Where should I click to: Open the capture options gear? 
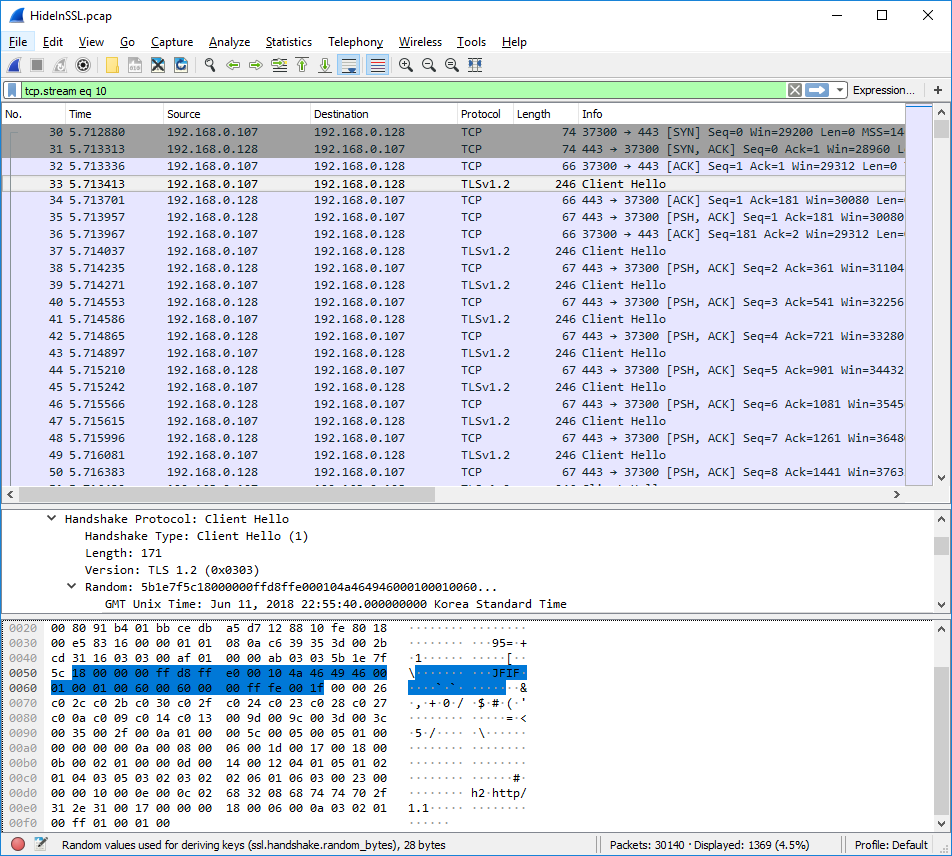tap(81, 65)
